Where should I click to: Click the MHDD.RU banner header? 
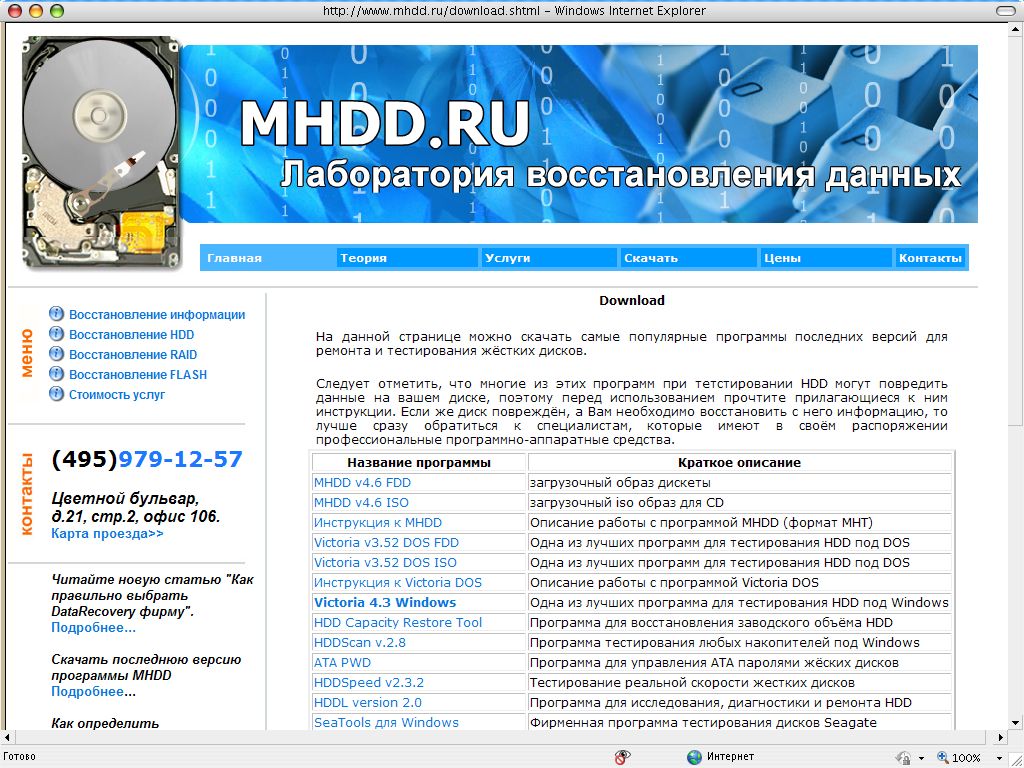coord(580,134)
